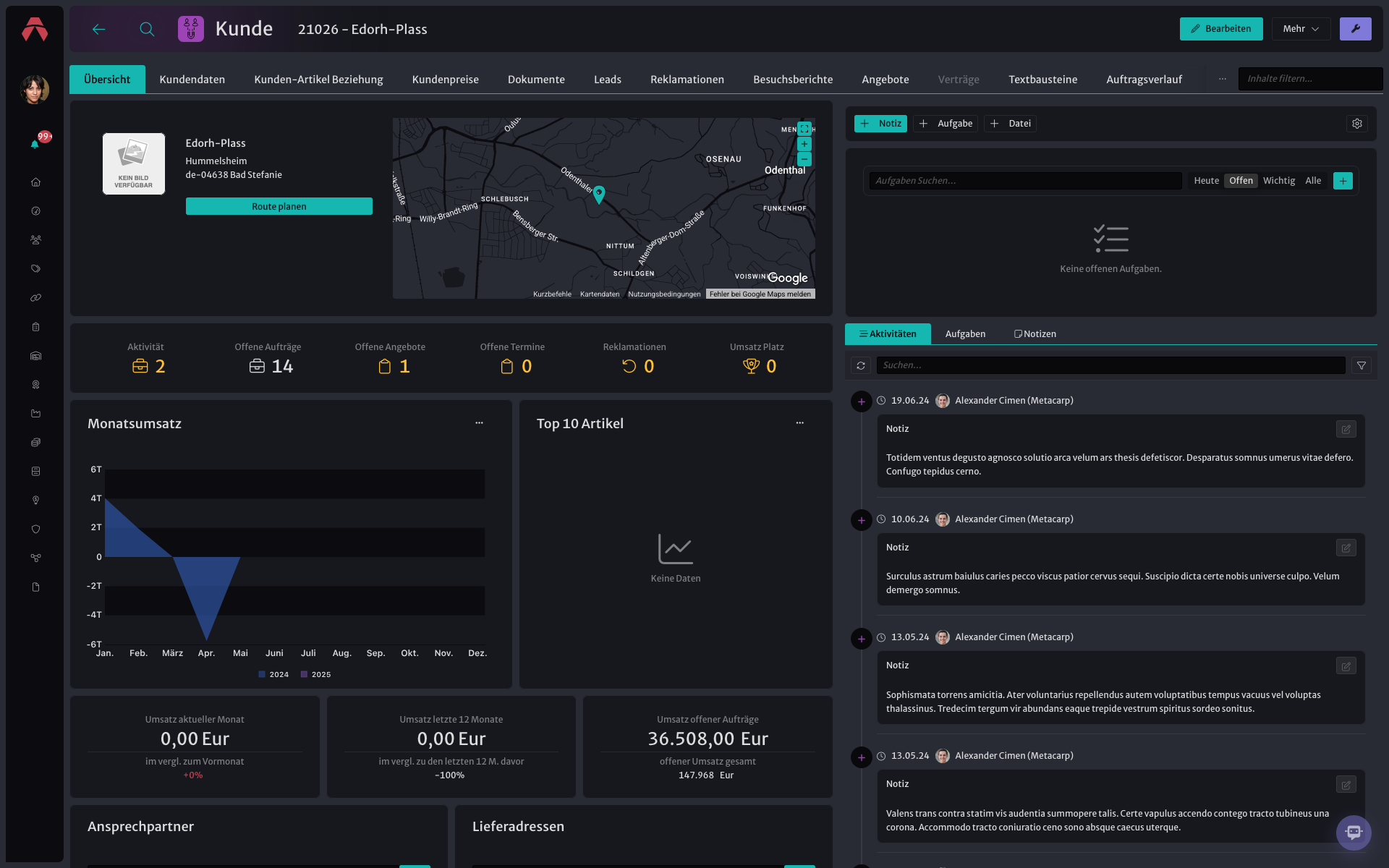
Task: Switch to the Aufgaben activity tab
Action: point(965,334)
